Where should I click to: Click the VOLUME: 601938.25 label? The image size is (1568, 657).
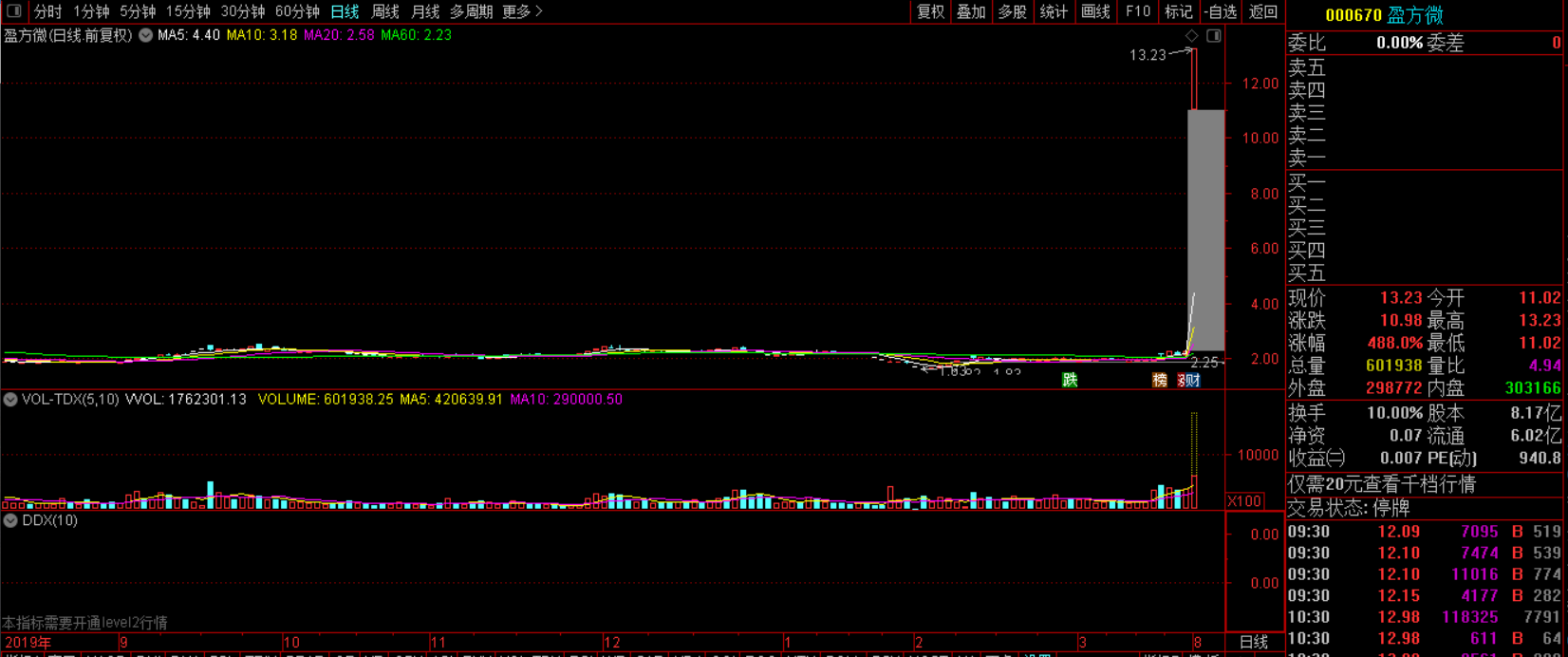tap(326, 400)
